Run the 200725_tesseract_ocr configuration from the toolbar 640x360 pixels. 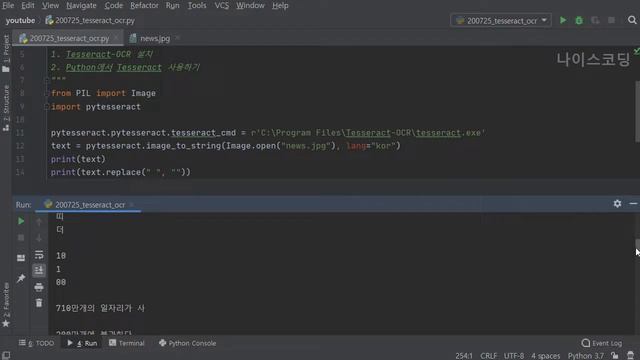(563, 20)
